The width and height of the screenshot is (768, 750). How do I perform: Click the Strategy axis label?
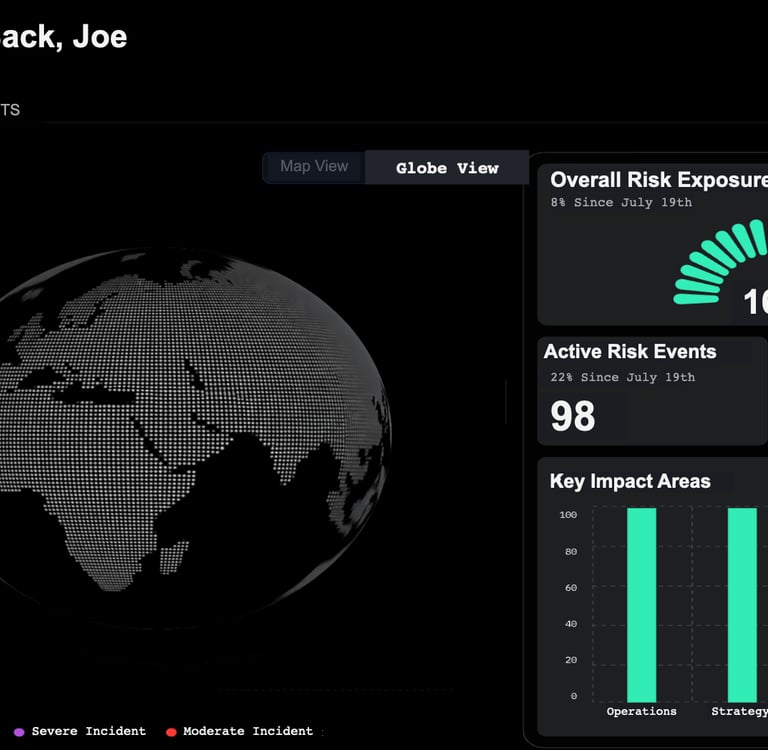point(740,712)
